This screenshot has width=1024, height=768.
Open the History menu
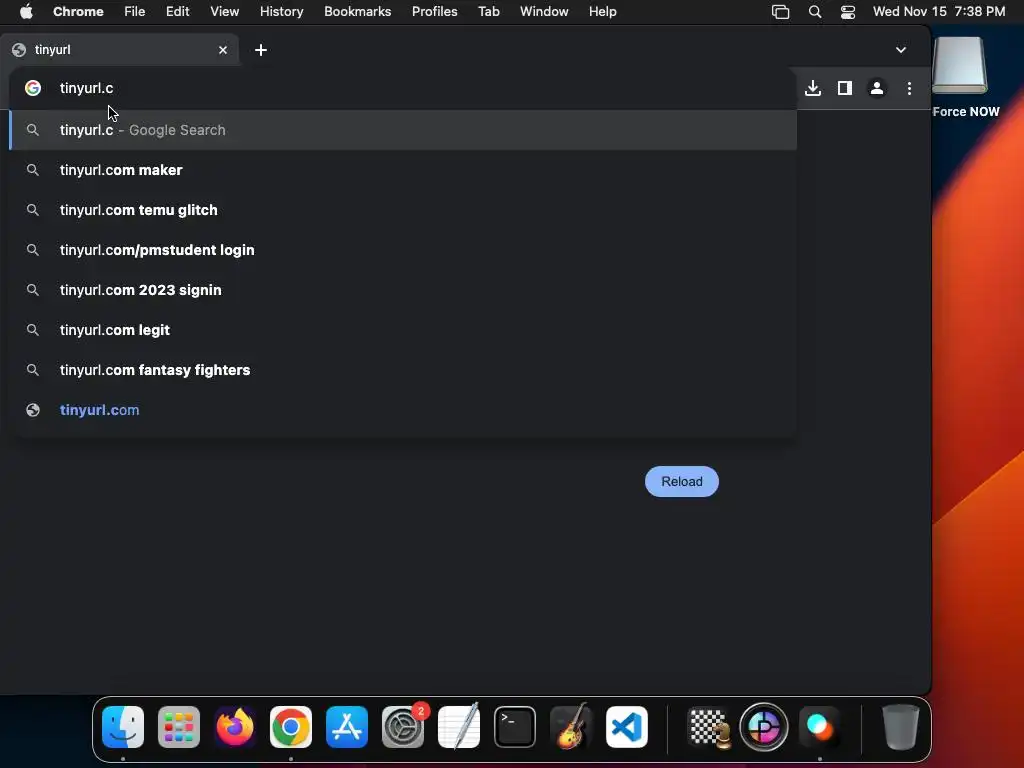tap(281, 12)
